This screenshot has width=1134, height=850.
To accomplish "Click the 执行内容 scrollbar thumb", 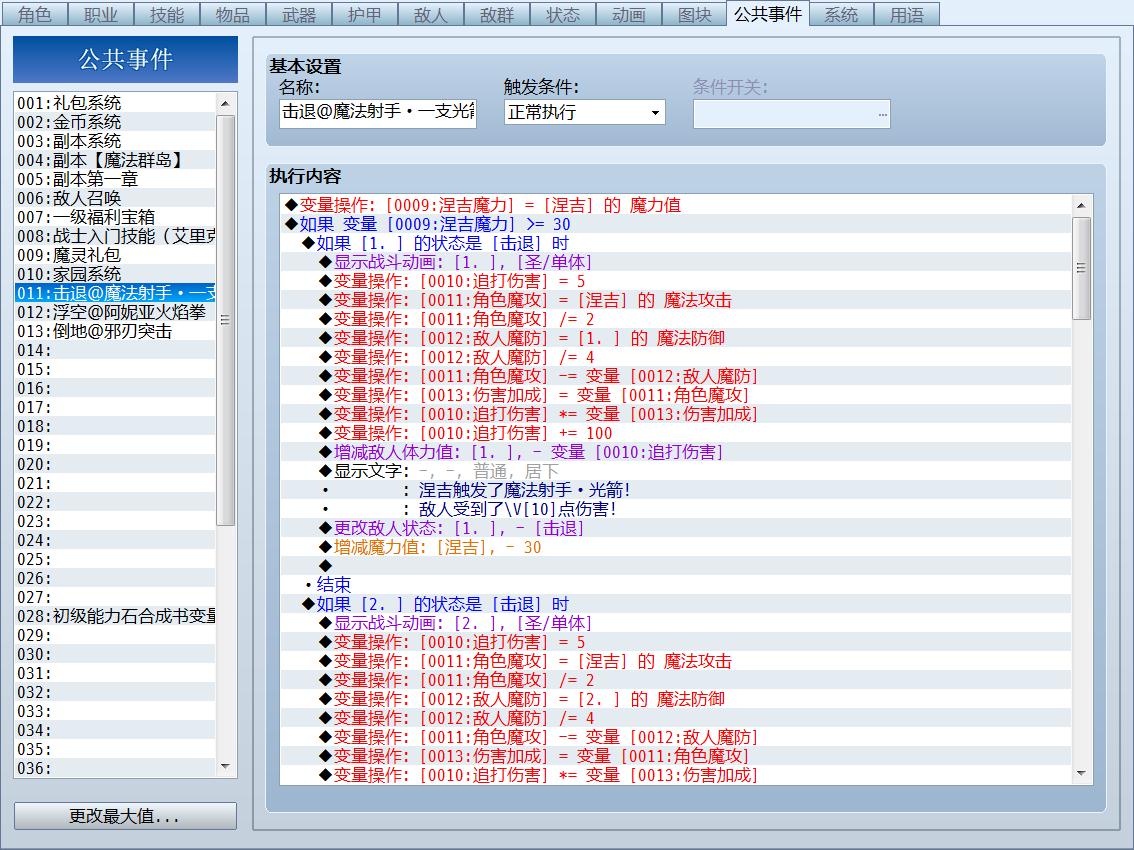I will [x=1081, y=268].
